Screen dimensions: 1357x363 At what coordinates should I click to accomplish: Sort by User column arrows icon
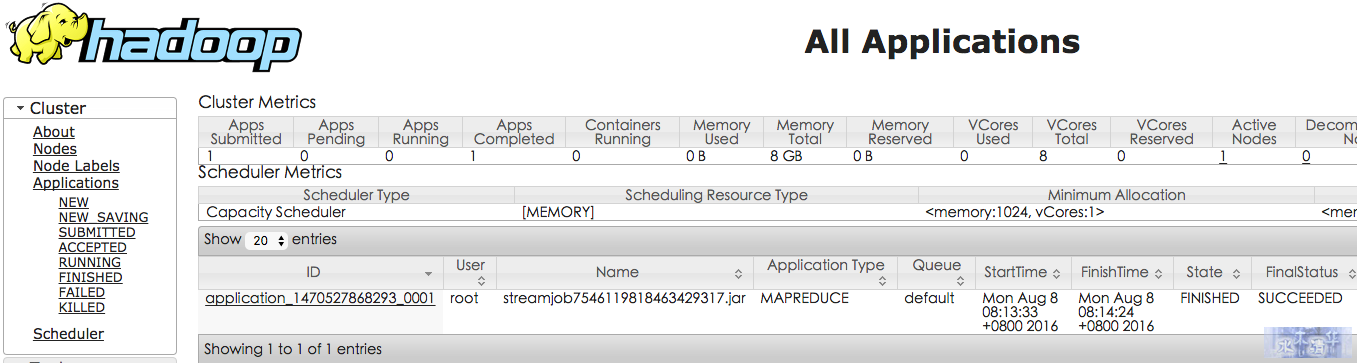click(x=481, y=281)
